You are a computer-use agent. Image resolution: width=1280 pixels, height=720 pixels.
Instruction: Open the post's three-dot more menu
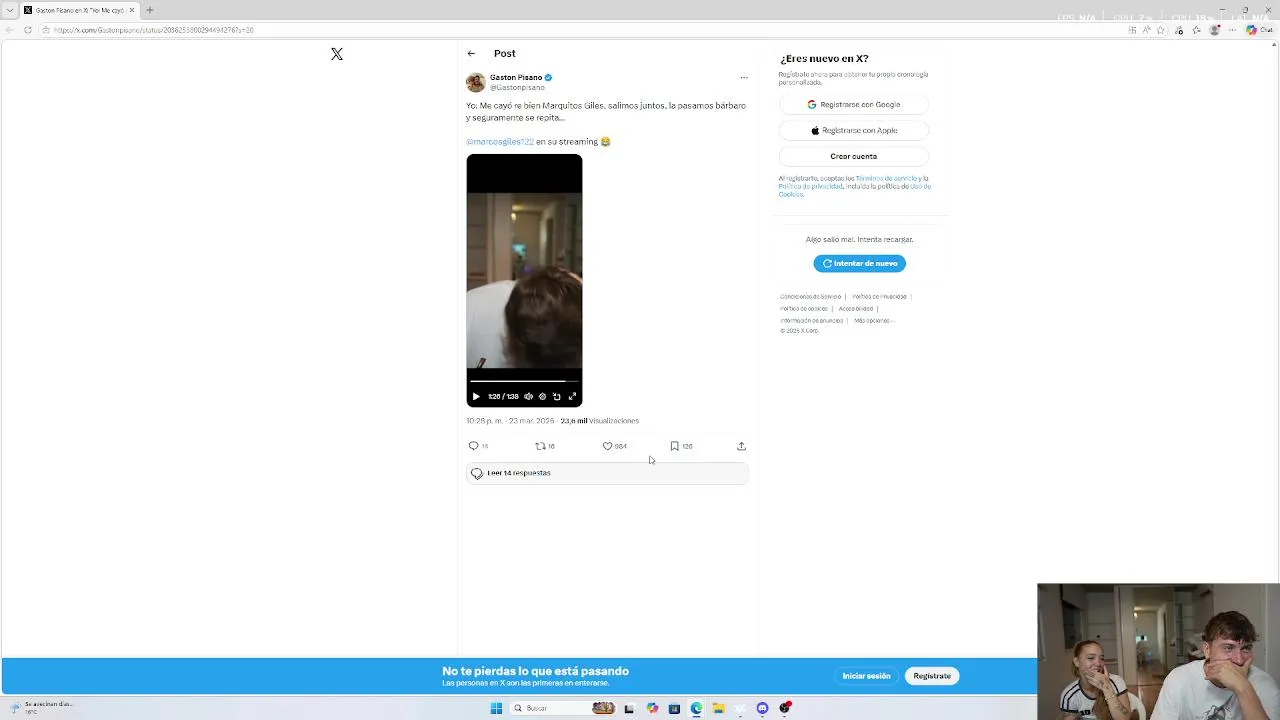click(x=743, y=78)
